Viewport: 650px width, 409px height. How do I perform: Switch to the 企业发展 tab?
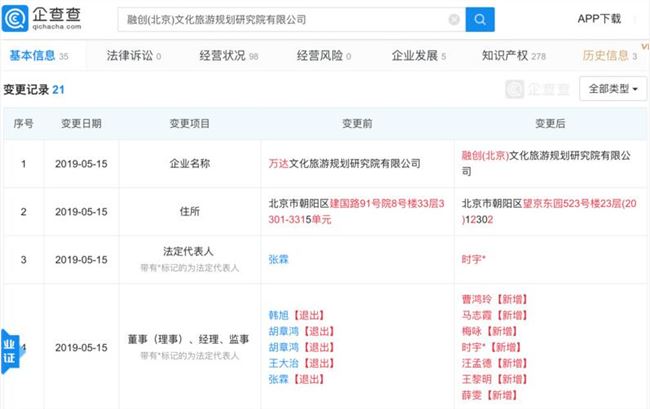[418, 56]
